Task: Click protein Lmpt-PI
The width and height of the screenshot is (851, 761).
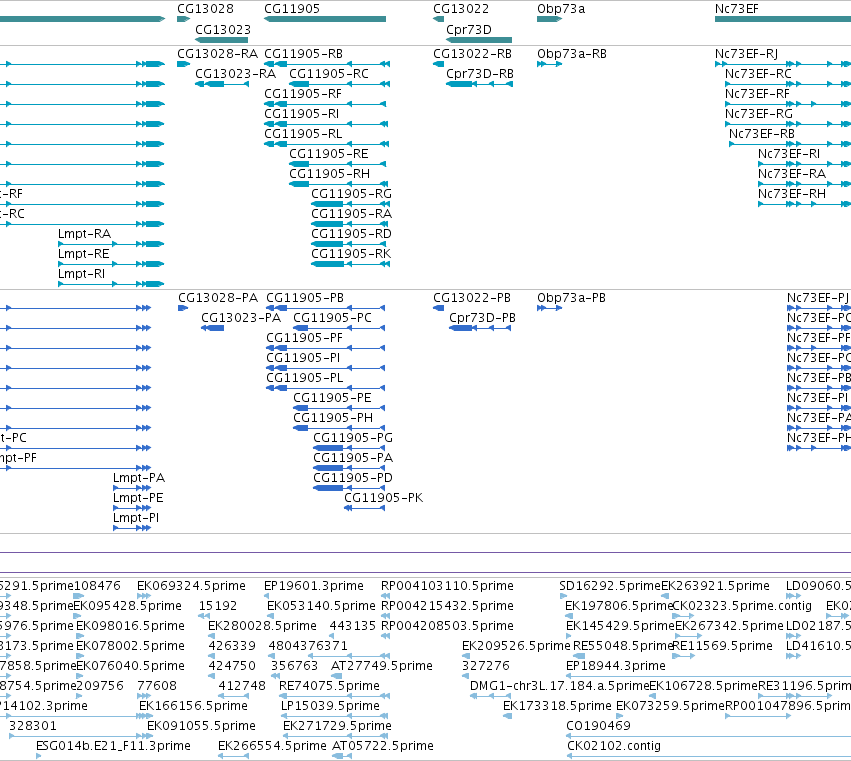Action: tap(136, 518)
